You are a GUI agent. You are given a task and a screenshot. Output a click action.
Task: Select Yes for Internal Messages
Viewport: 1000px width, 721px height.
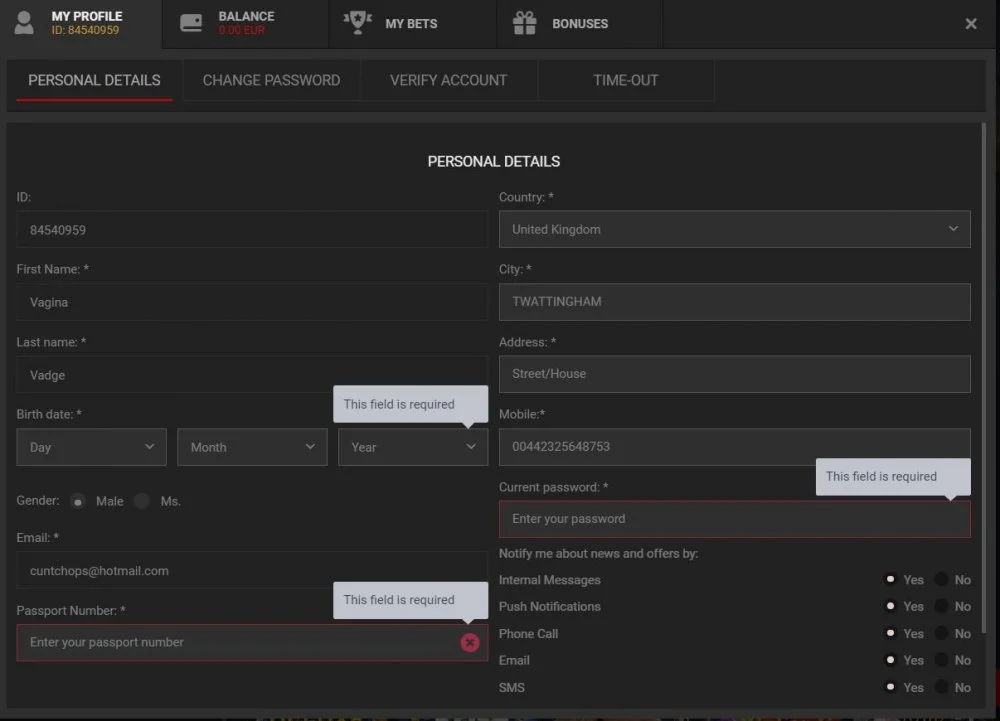click(x=890, y=579)
